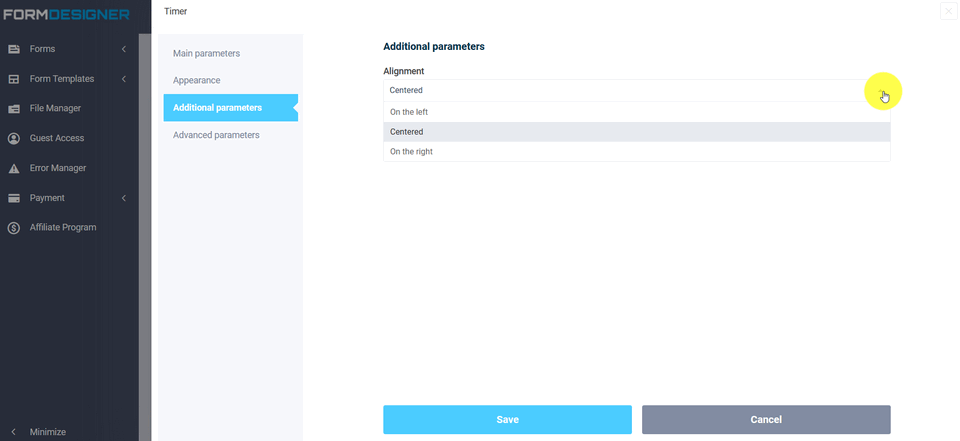Click the Affiliate Program dollar icon

click(14, 228)
